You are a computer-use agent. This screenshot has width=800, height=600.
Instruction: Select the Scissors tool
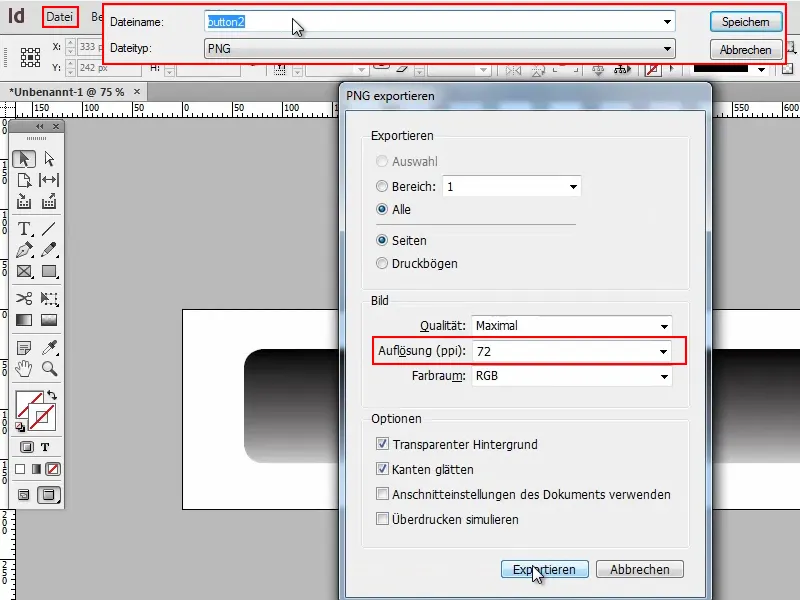[x=24, y=298]
